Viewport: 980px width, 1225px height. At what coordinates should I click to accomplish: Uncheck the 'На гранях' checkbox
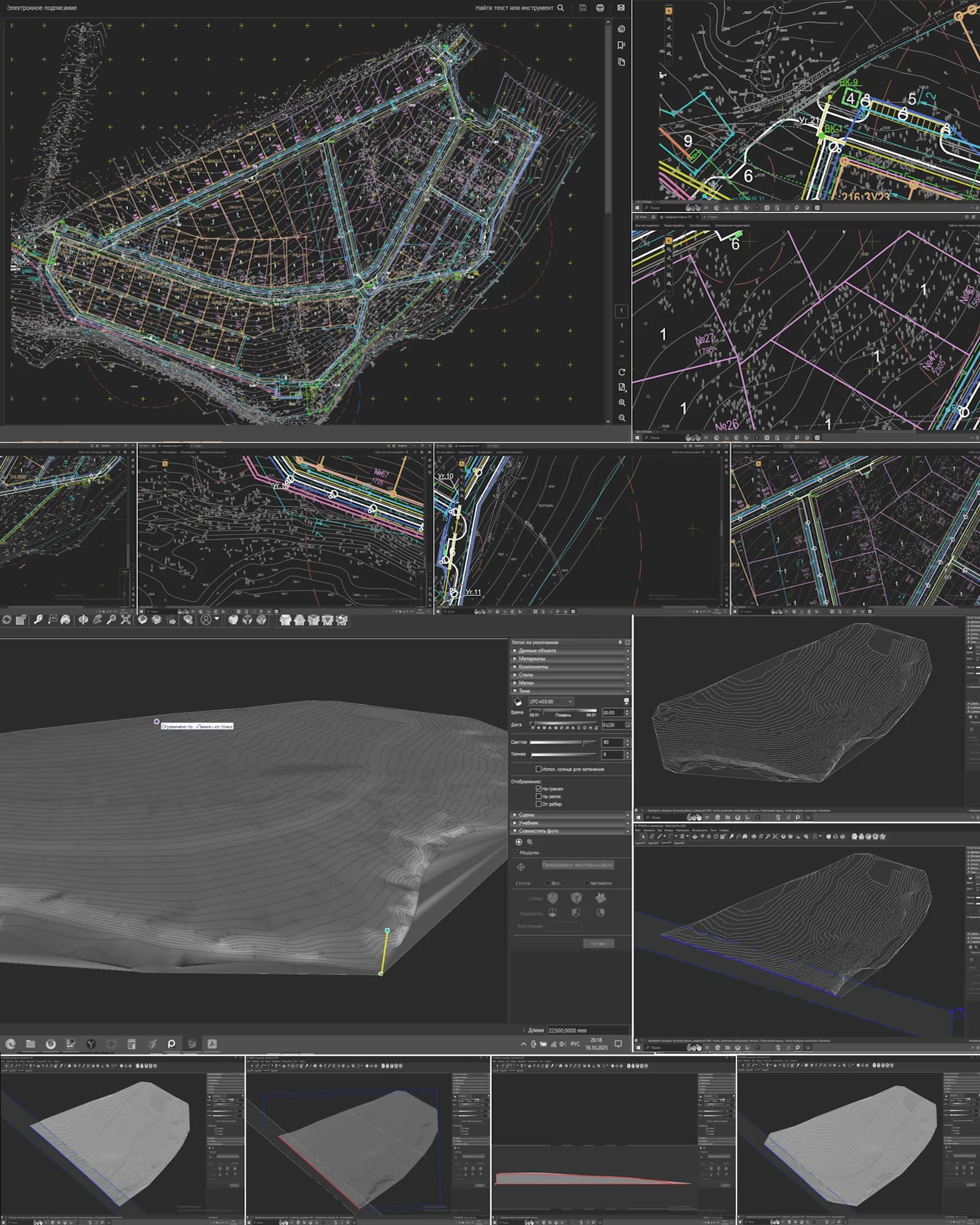(x=538, y=788)
